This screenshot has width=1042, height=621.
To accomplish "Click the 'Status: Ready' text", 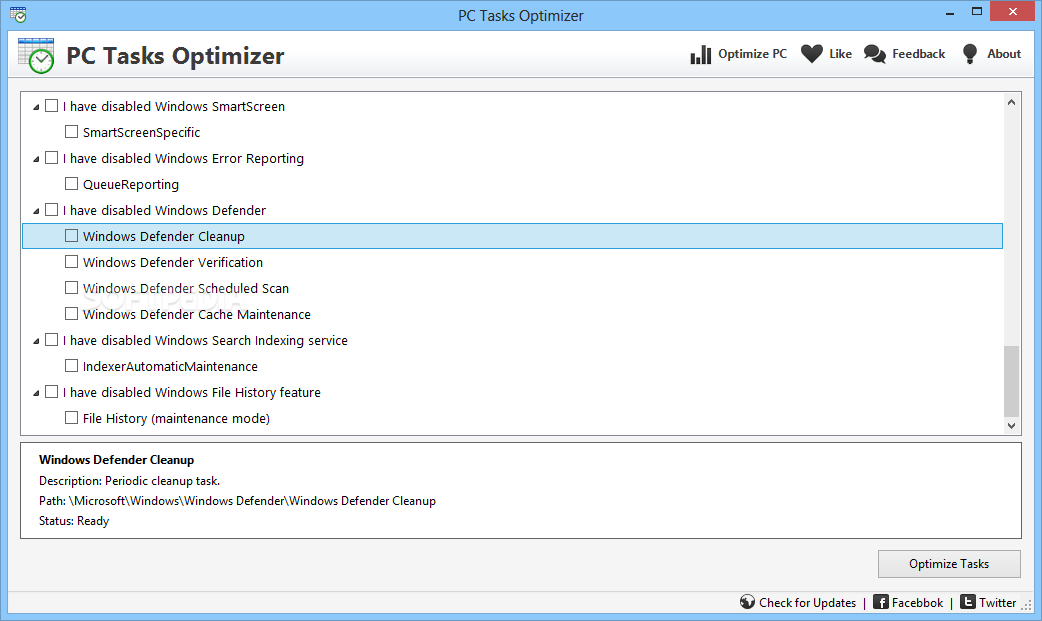I will tap(74, 521).
